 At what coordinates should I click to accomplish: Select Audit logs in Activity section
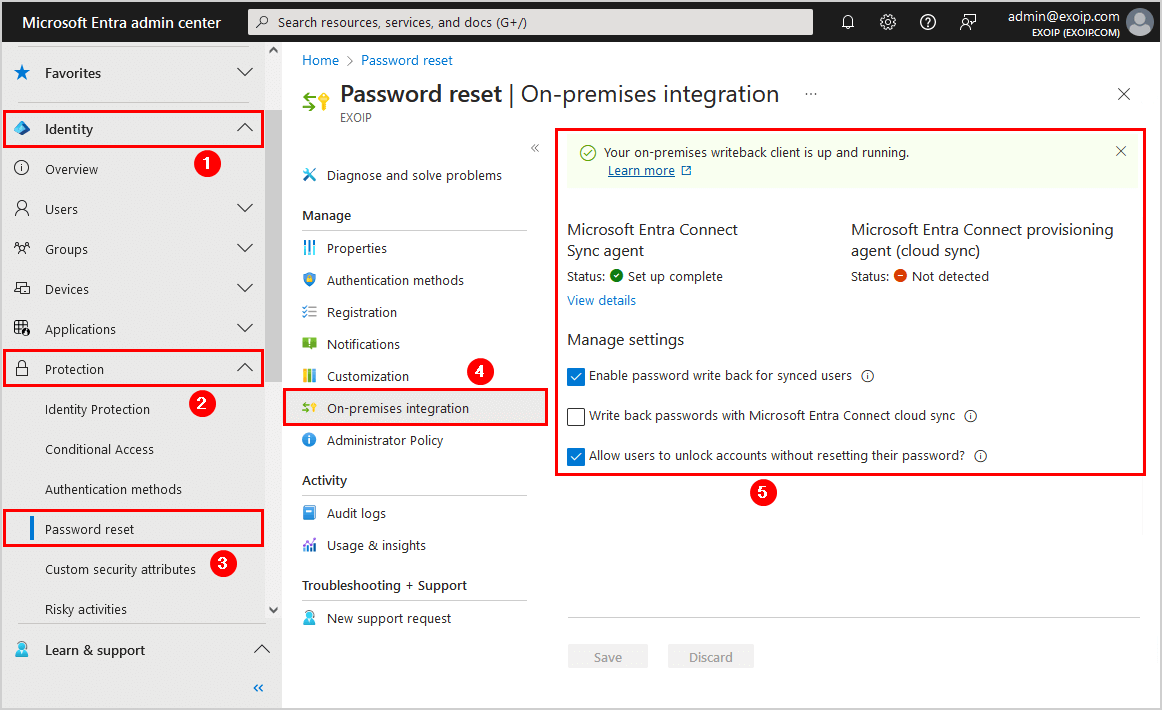click(x=356, y=513)
